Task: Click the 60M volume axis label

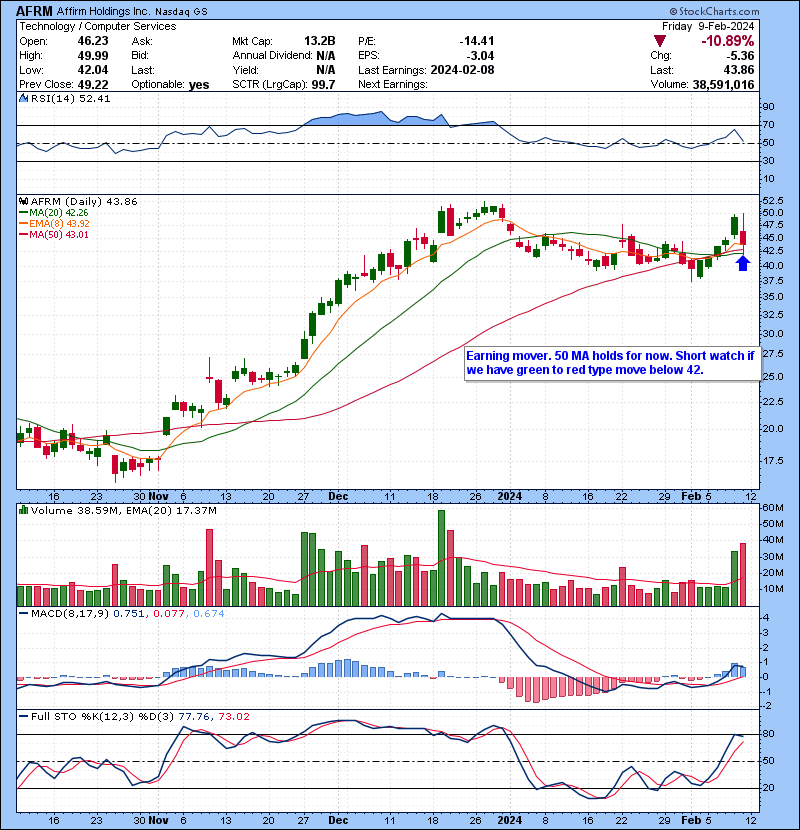Action: pos(772,508)
